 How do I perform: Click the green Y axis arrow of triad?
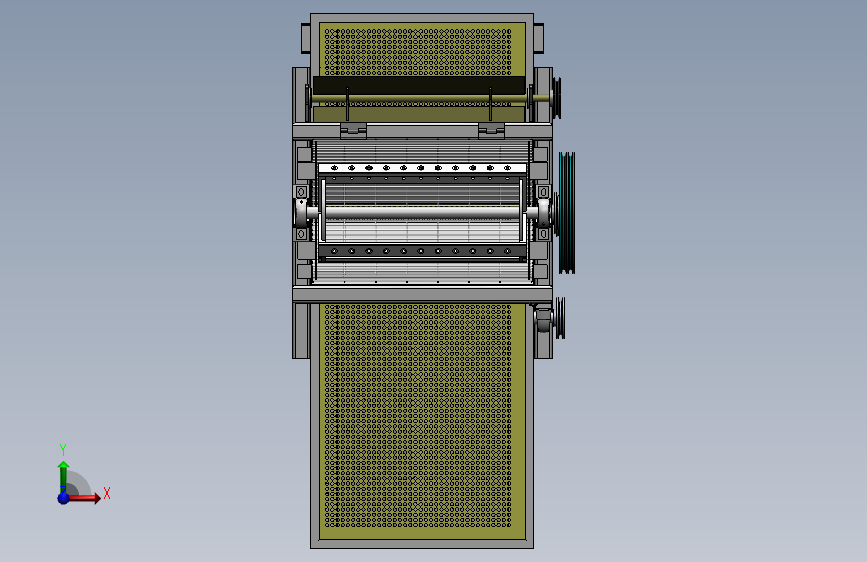pyautogui.click(x=64, y=476)
